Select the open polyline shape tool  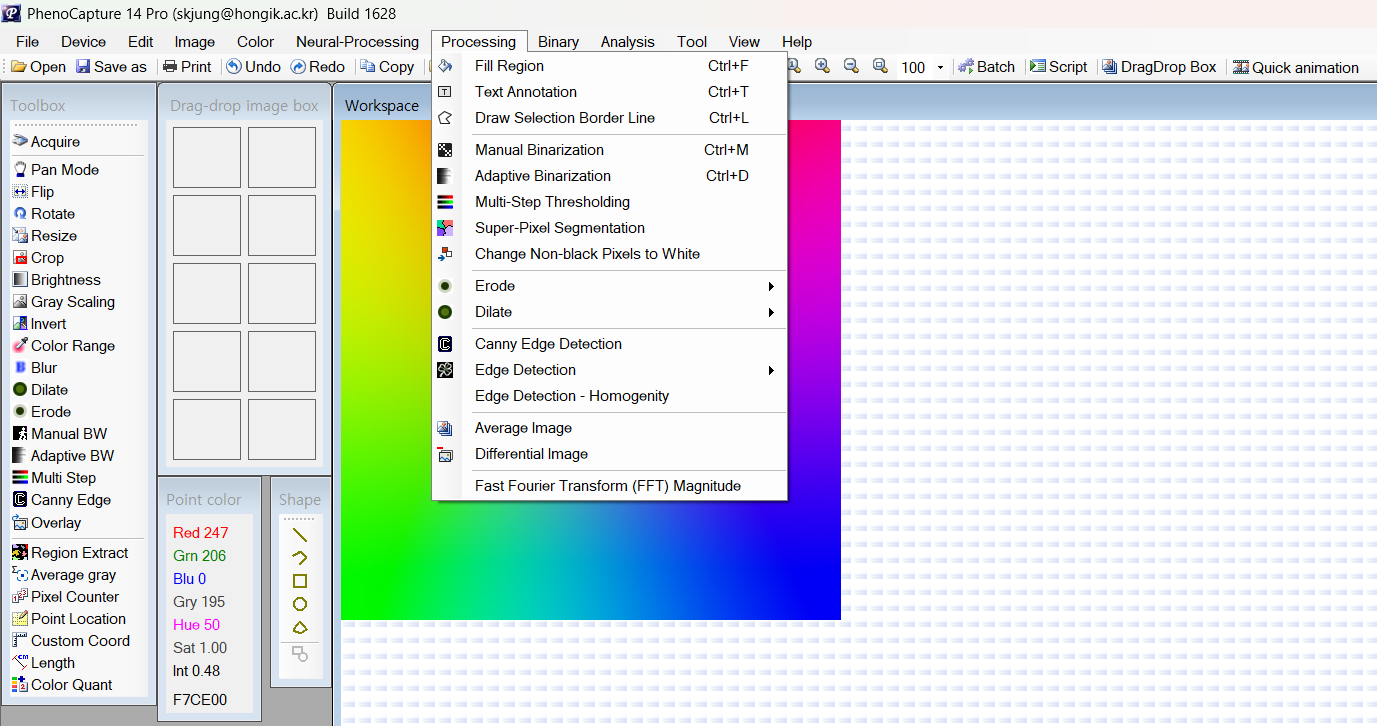(299, 558)
